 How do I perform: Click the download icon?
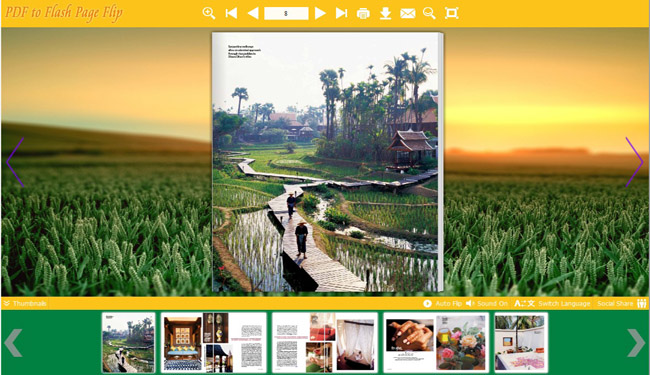(x=386, y=14)
